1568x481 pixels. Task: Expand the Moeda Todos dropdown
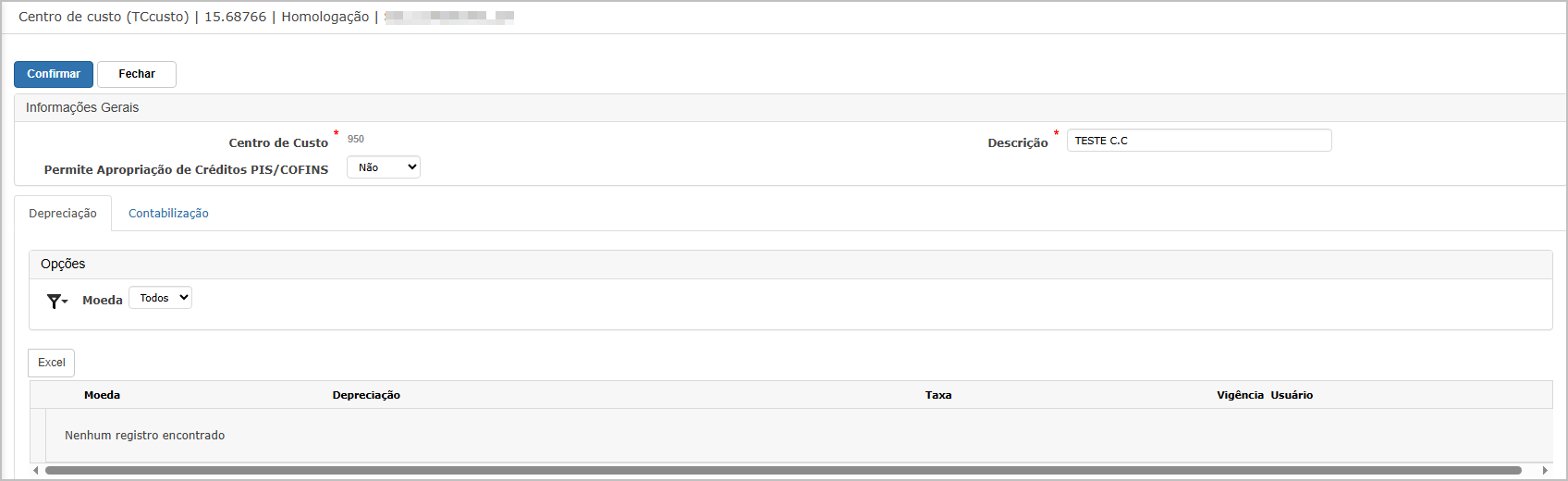click(x=160, y=298)
